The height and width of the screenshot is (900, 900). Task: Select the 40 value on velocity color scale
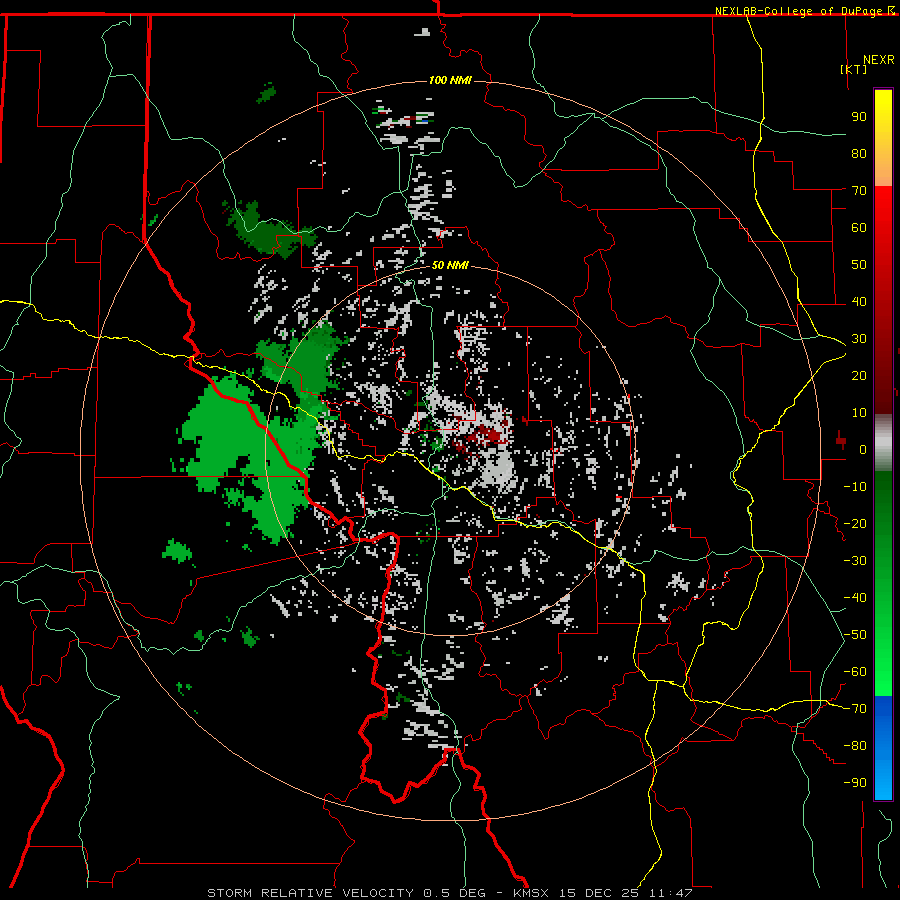click(x=859, y=301)
